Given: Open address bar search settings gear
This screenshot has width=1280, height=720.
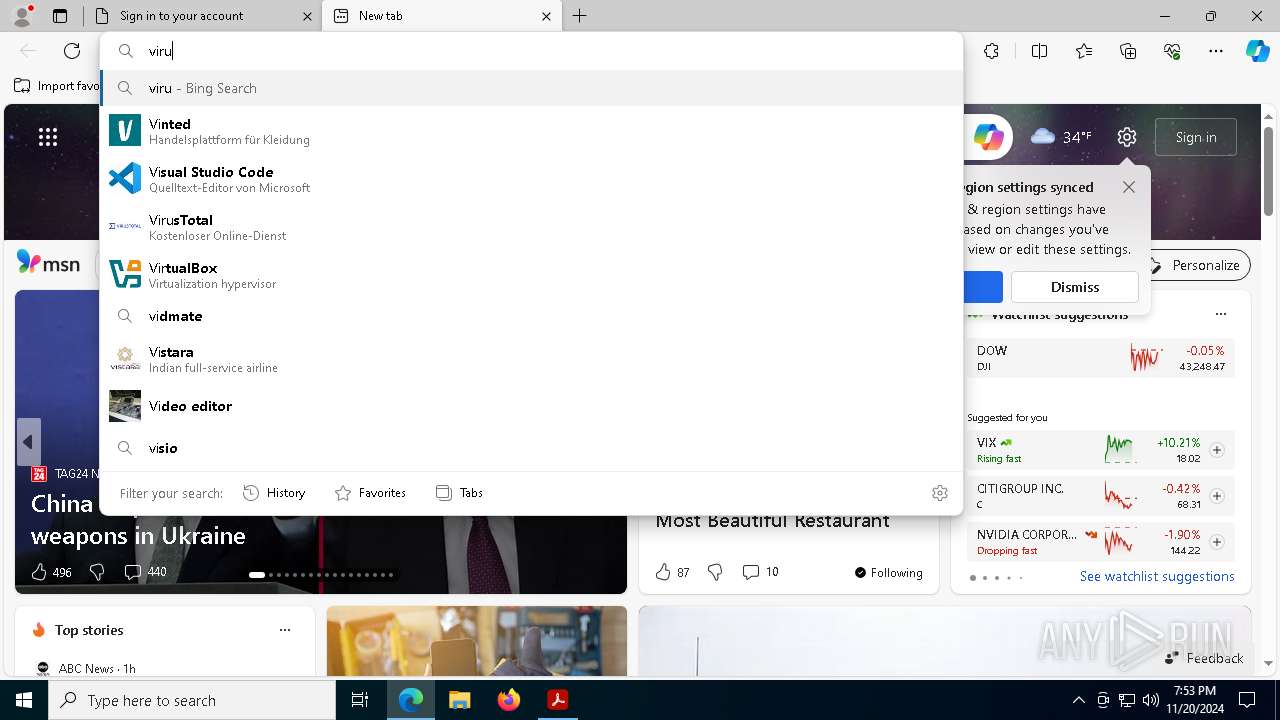Looking at the screenshot, I should tap(940, 492).
